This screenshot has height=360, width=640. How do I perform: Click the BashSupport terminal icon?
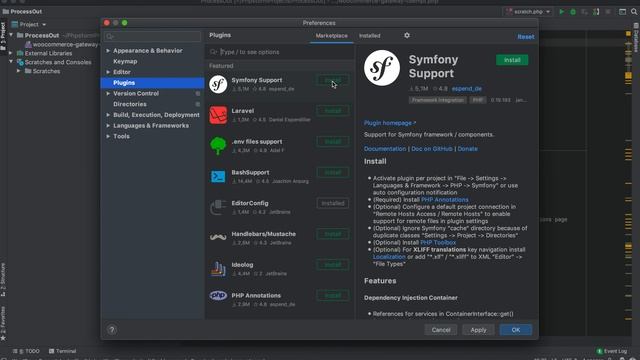coord(218,176)
